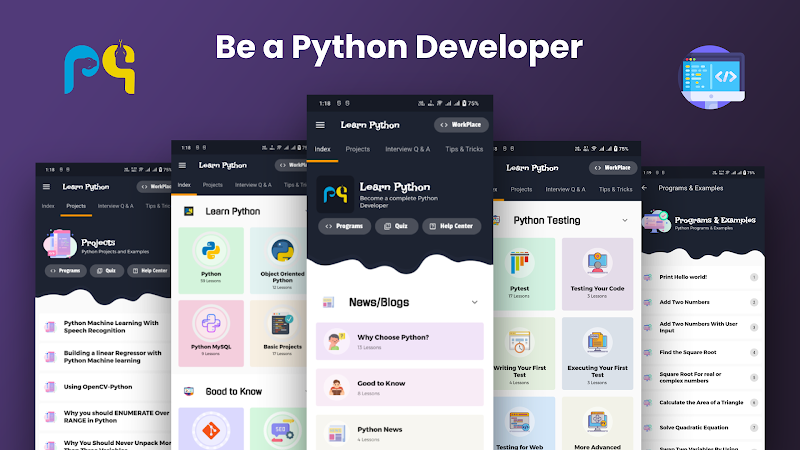Tap WorkPlace in the Python Testing phone

[x=613, y=168]
